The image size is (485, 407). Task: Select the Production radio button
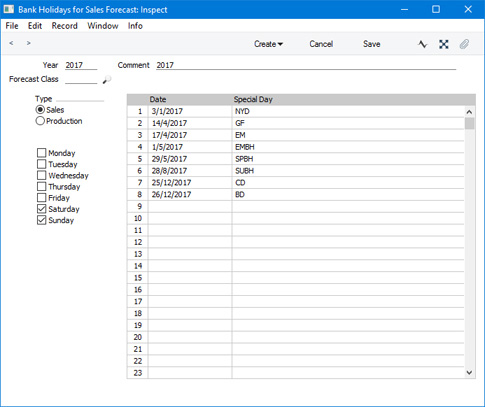click(40, 121)
